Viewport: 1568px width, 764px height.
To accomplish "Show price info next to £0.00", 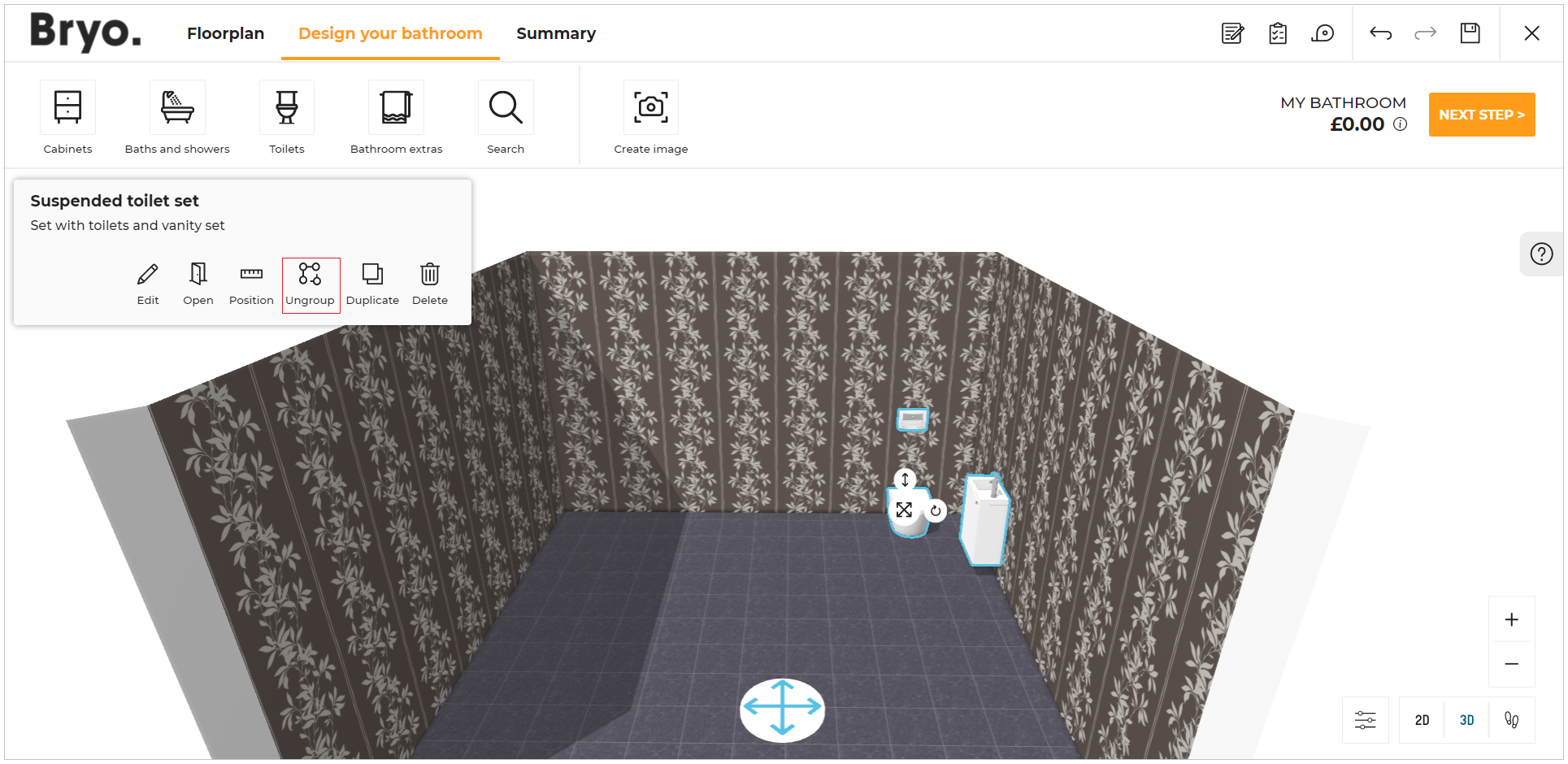I will 1400,124.
